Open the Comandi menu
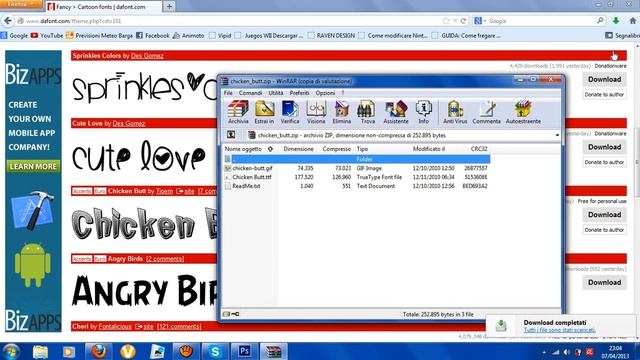Image resolution: width=640 pixels, height=360 pixels. click(x=250, y=93)
